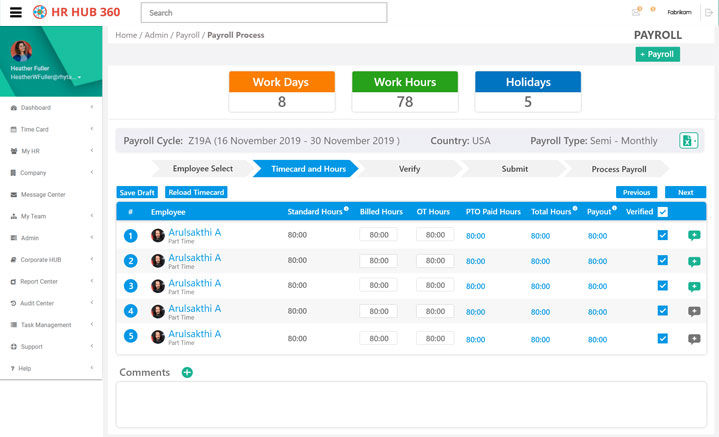This screenshot has height=437, width=719.
Task: Click the mail notification icon
Action: [x=636, y=12]
